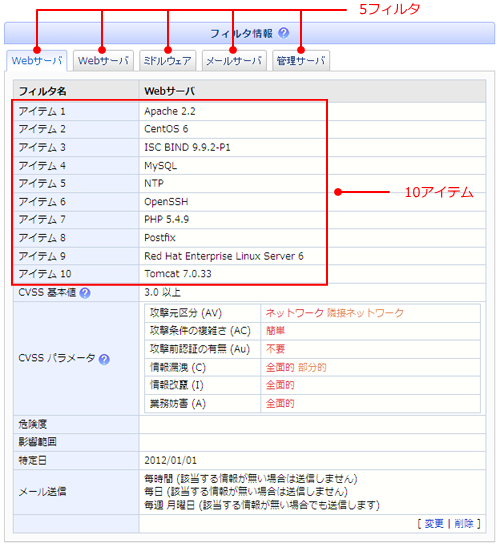Click the CentOS 6 item entry
The height and width of the screenshot is (547, 500).
point(166,129)
